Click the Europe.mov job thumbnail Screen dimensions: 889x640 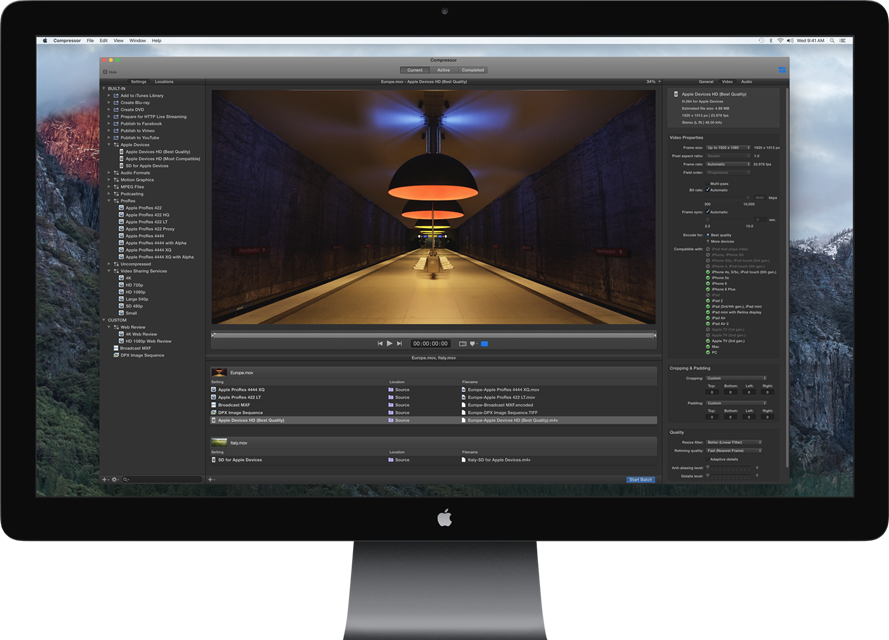219,372
